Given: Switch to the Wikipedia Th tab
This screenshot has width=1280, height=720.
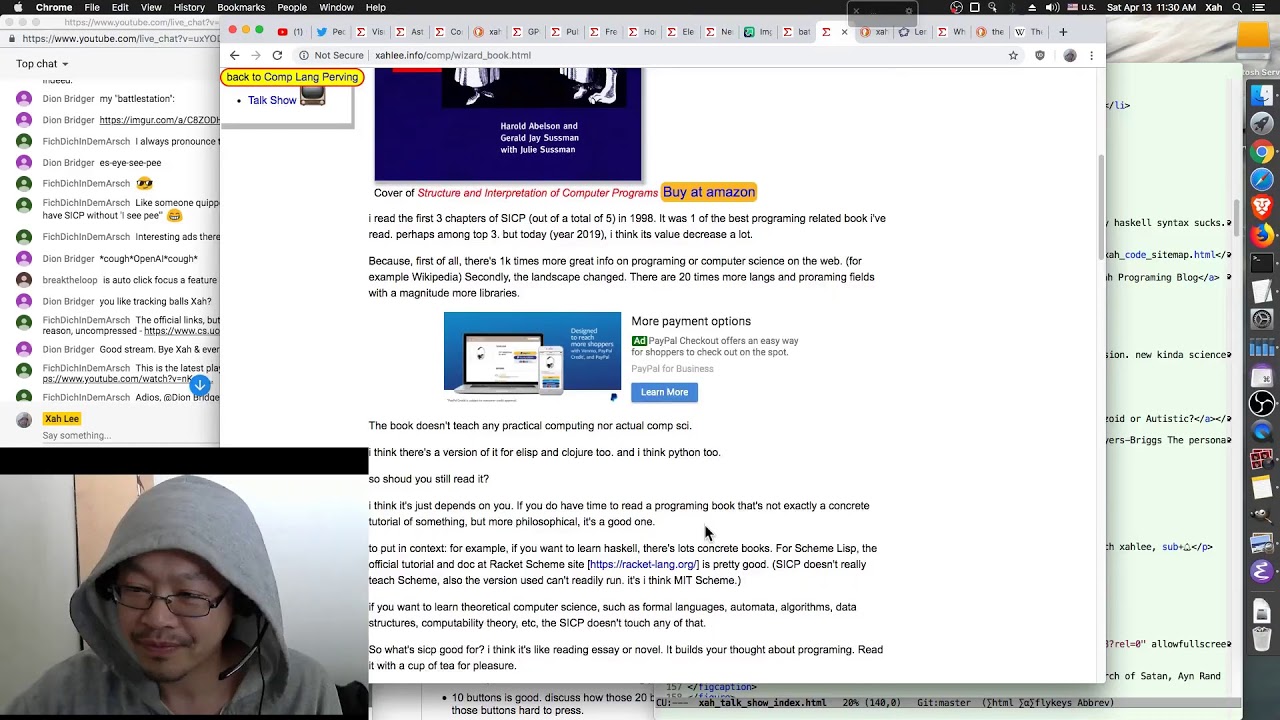Looking at the screenshot, I should pos(1028,32).
